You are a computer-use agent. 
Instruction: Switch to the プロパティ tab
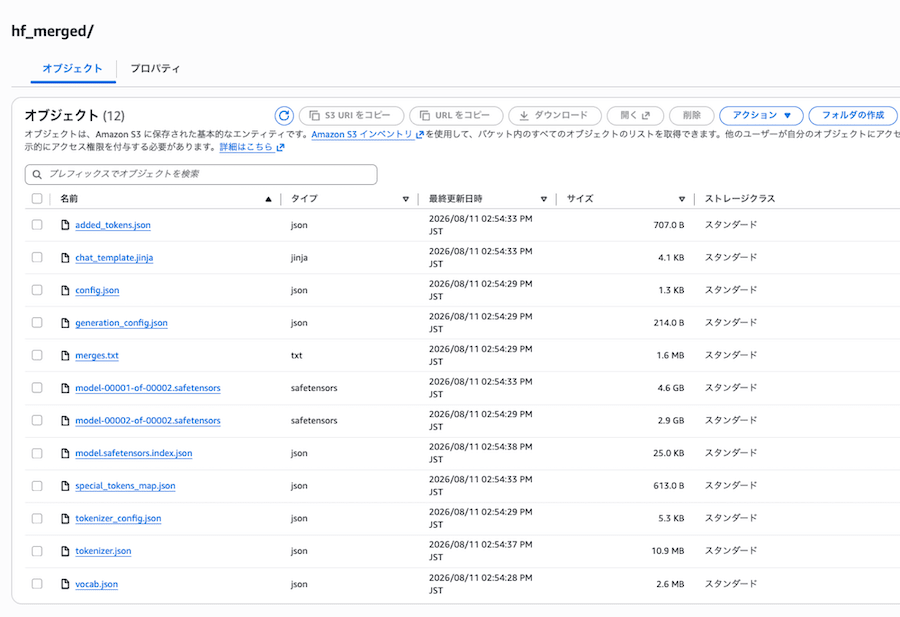(x=155, y=69)
